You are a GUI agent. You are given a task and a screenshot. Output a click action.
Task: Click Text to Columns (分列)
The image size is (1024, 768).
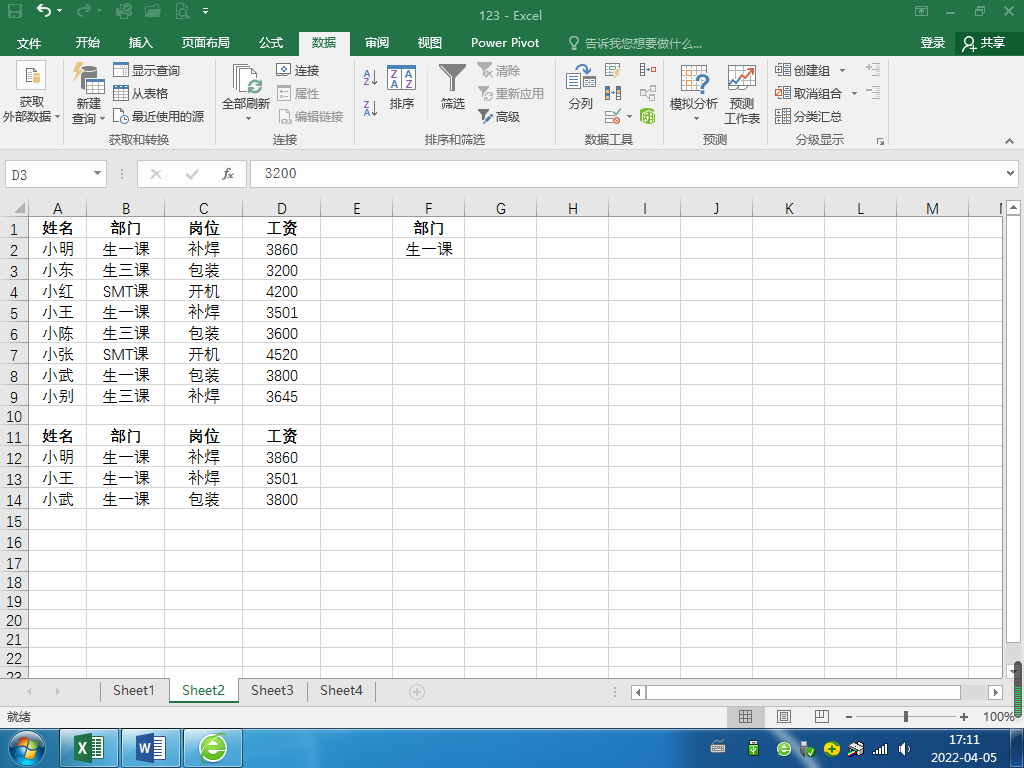[580, 87]
